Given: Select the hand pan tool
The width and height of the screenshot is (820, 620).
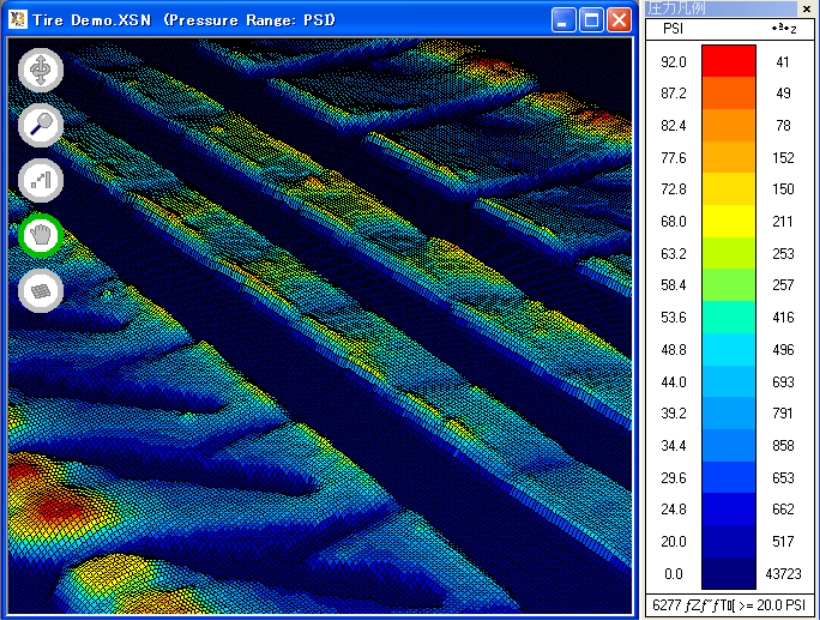Looking at the screenshot, I should point(41,236).
